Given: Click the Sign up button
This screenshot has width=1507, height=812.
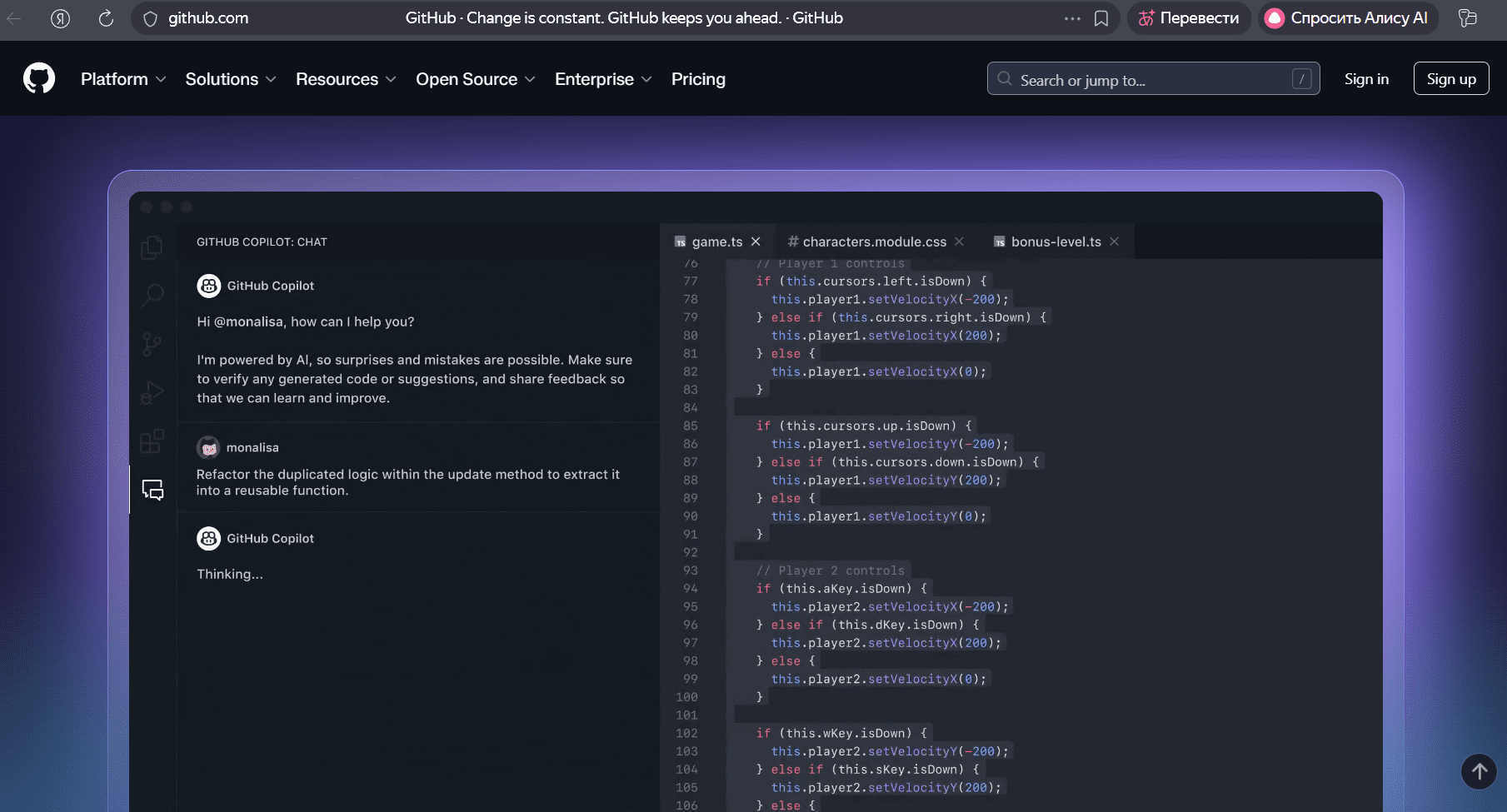Looking at the screenshot, I should [x=1451, y=79].
